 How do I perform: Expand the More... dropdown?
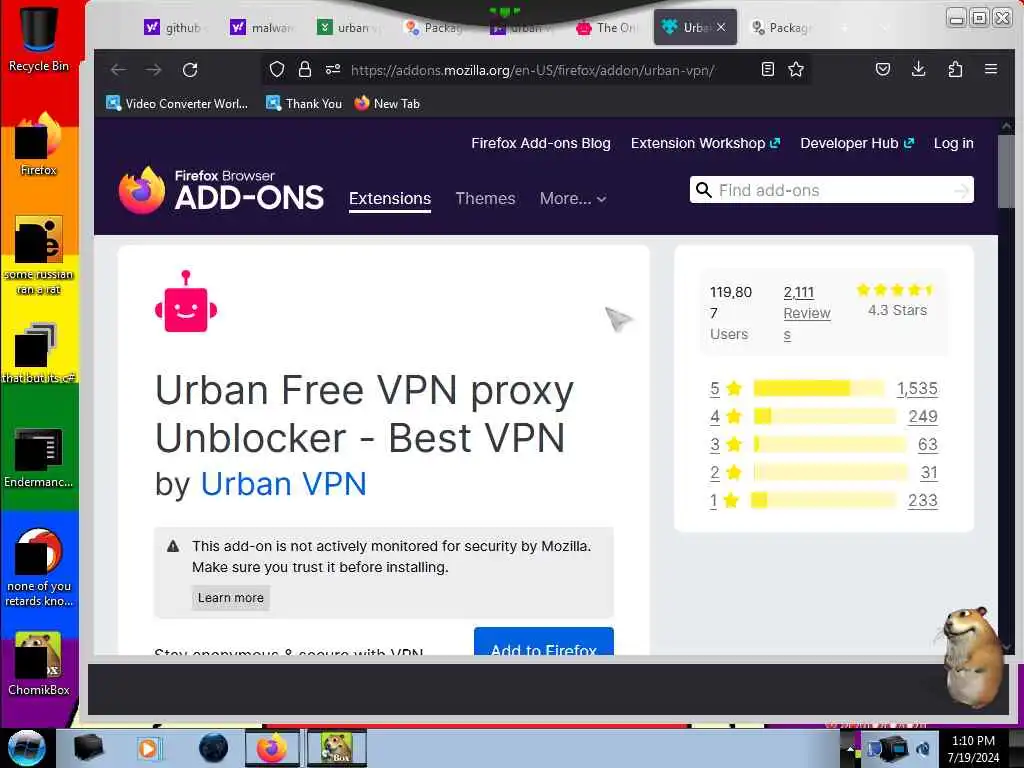click(573, 199)
